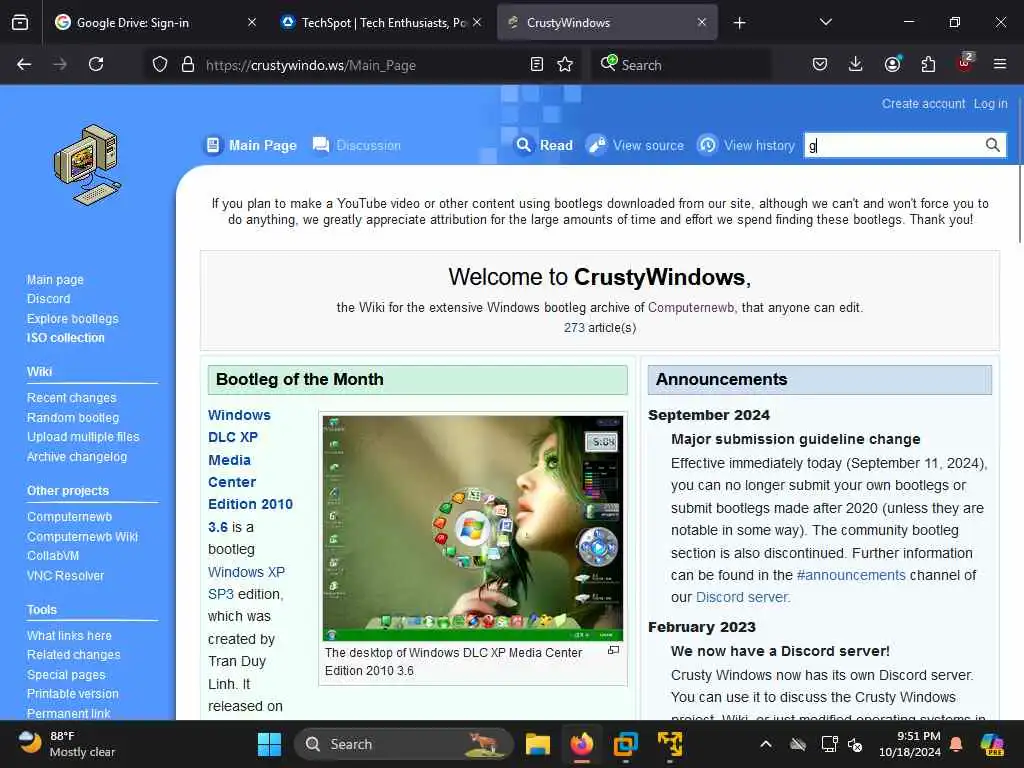Open the CollabVM sidebar link
Image resolution: width=1024 pixels, height=768 pixels.
[53, 556]
